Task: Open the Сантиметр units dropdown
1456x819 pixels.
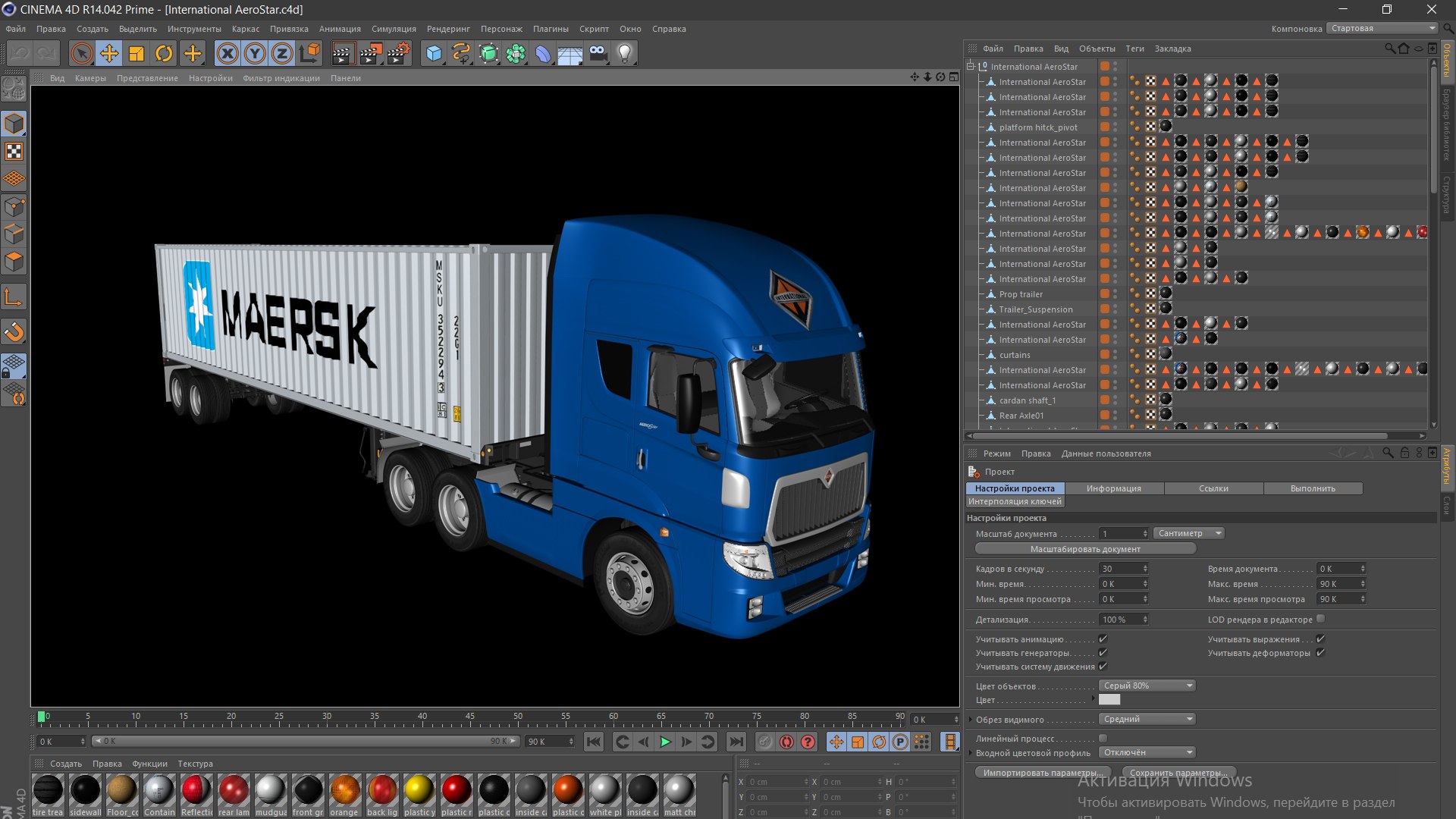Action: pos(1188,533)
